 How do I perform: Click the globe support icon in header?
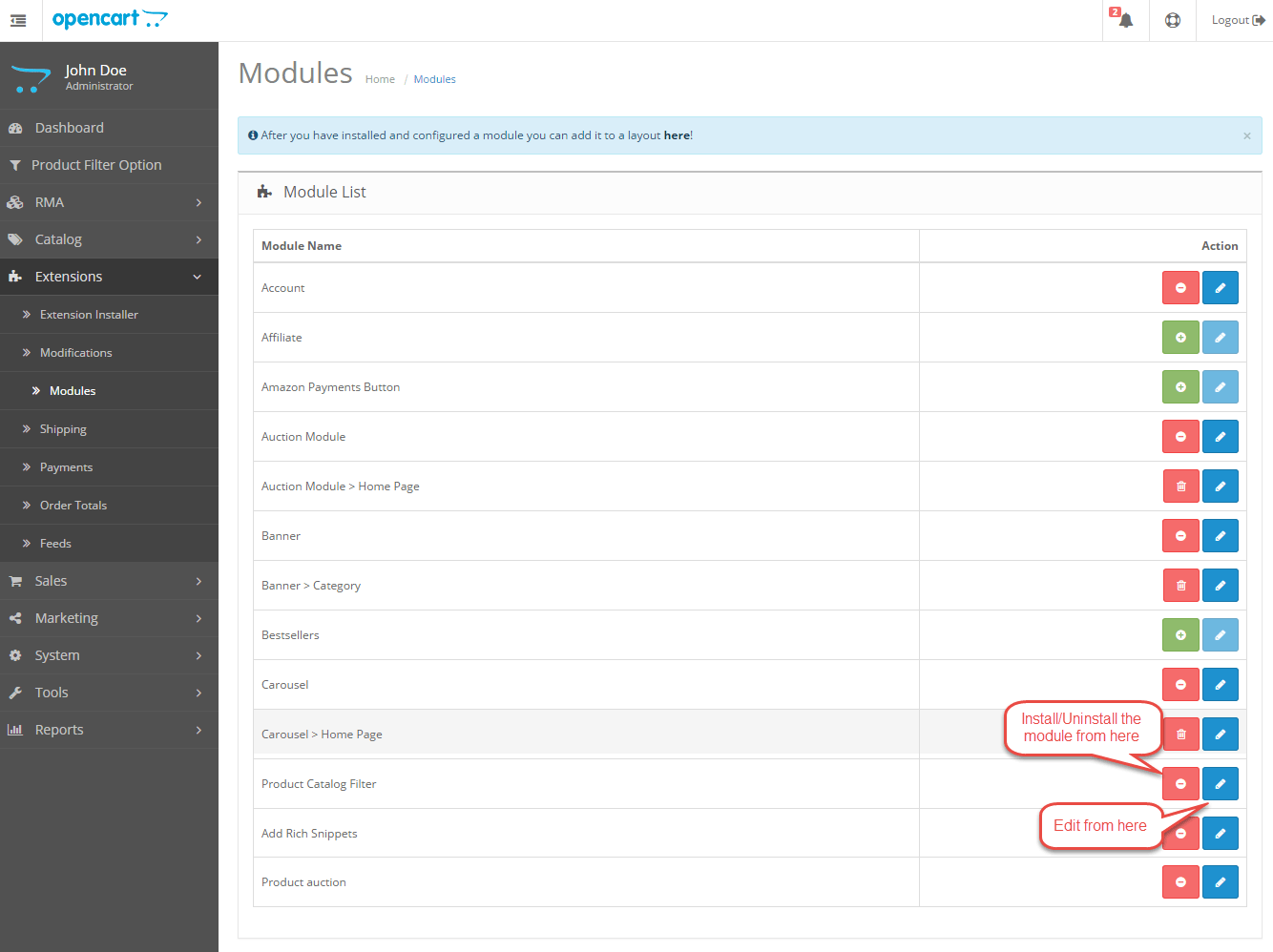1172,20
